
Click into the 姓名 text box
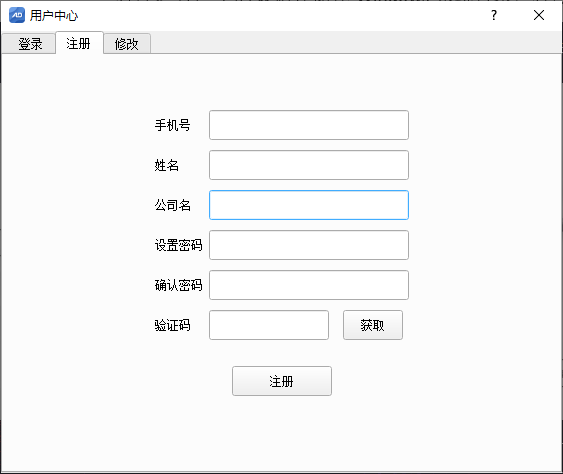click(309, 165)
